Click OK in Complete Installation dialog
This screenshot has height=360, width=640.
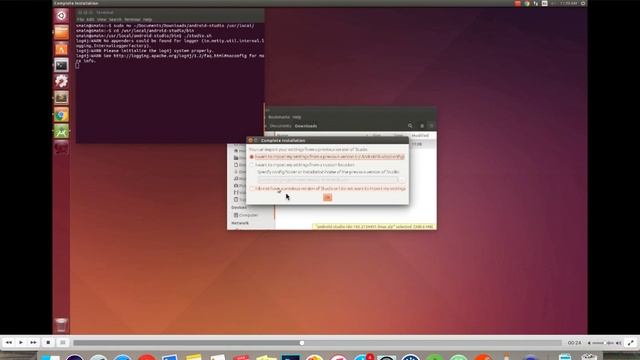327,198
